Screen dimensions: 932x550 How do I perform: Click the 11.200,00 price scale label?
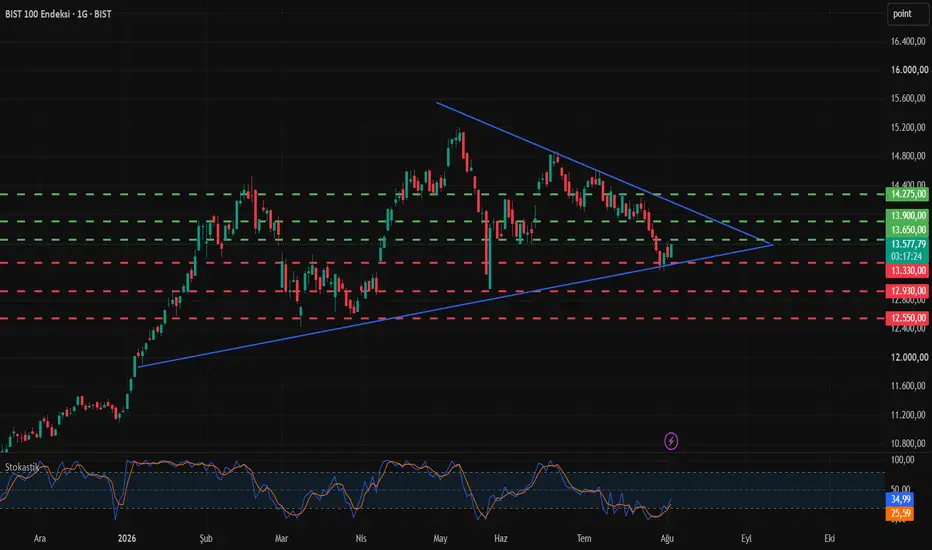coord(908,414)
